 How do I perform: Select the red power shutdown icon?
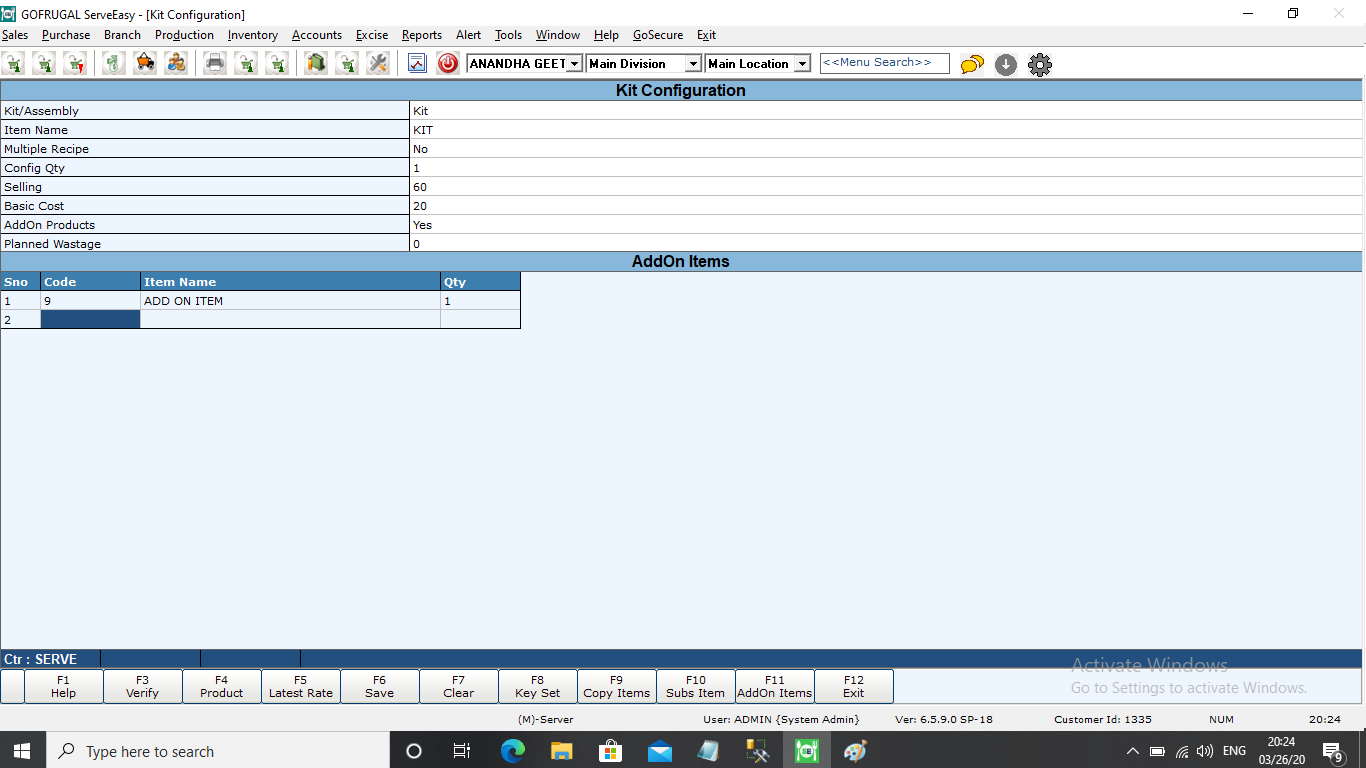click(x=447, y=63)
